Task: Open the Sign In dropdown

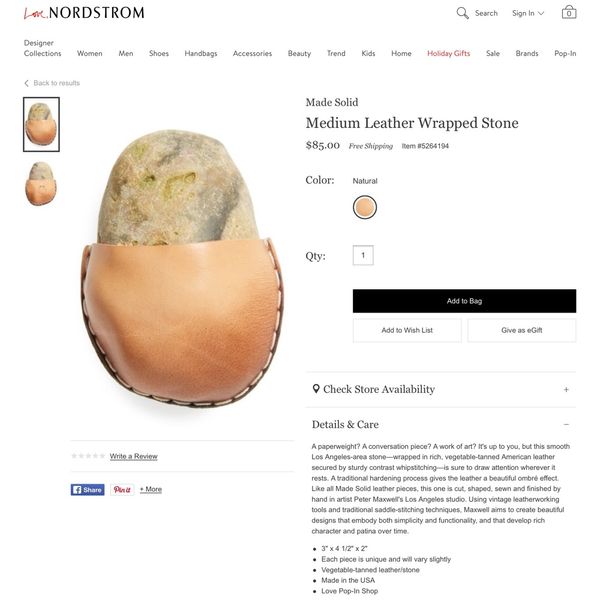Action: [528, 13]
